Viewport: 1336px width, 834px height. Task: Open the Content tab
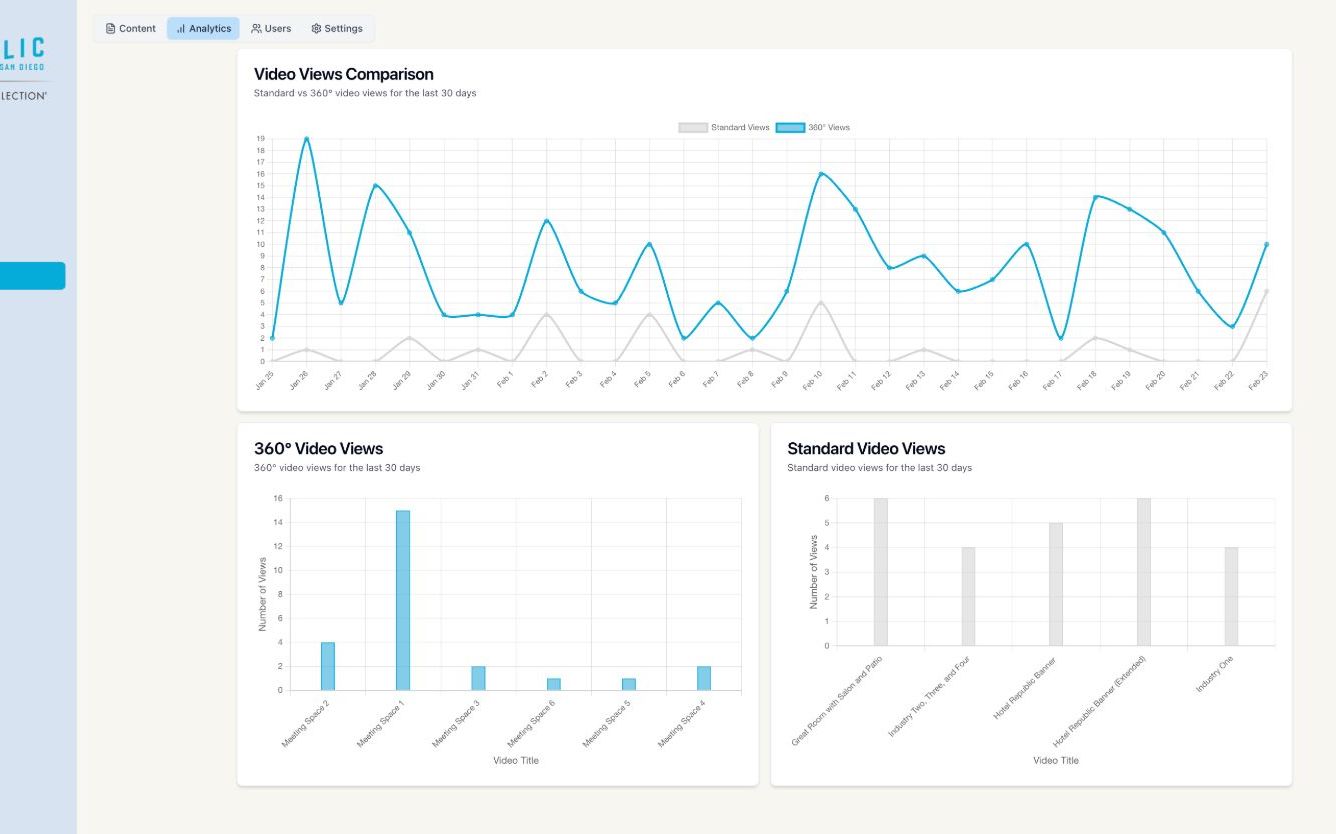pos(131,29)
